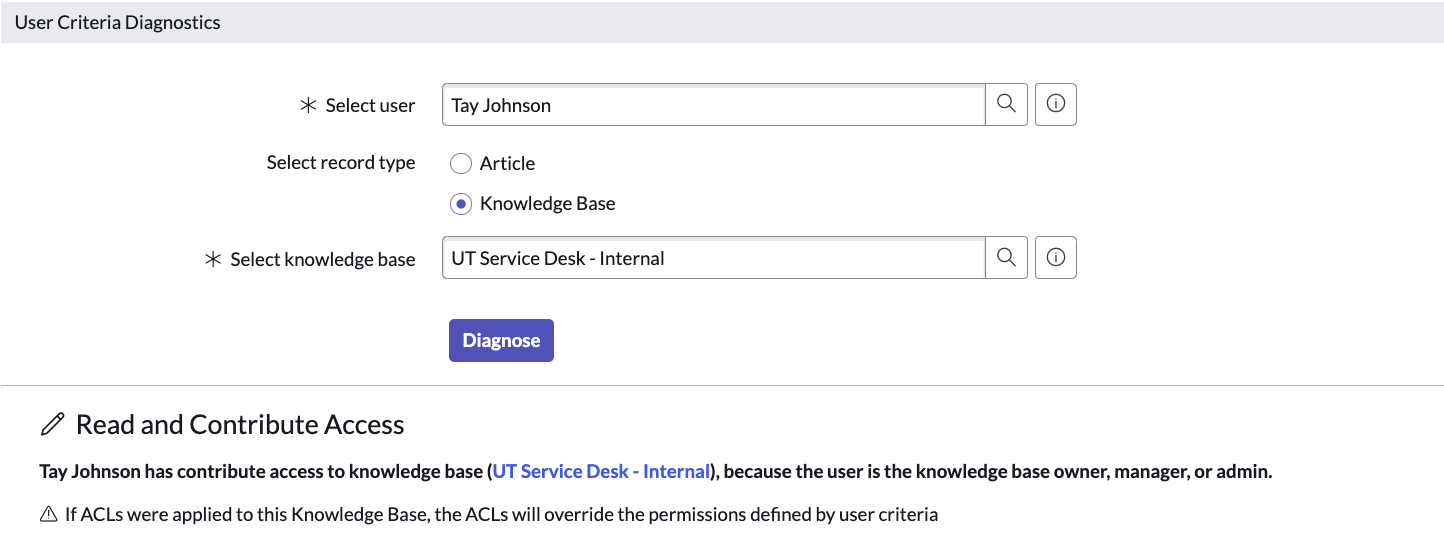Click mandatory asterisk beside Select knowledge base label

coord(212,259)
